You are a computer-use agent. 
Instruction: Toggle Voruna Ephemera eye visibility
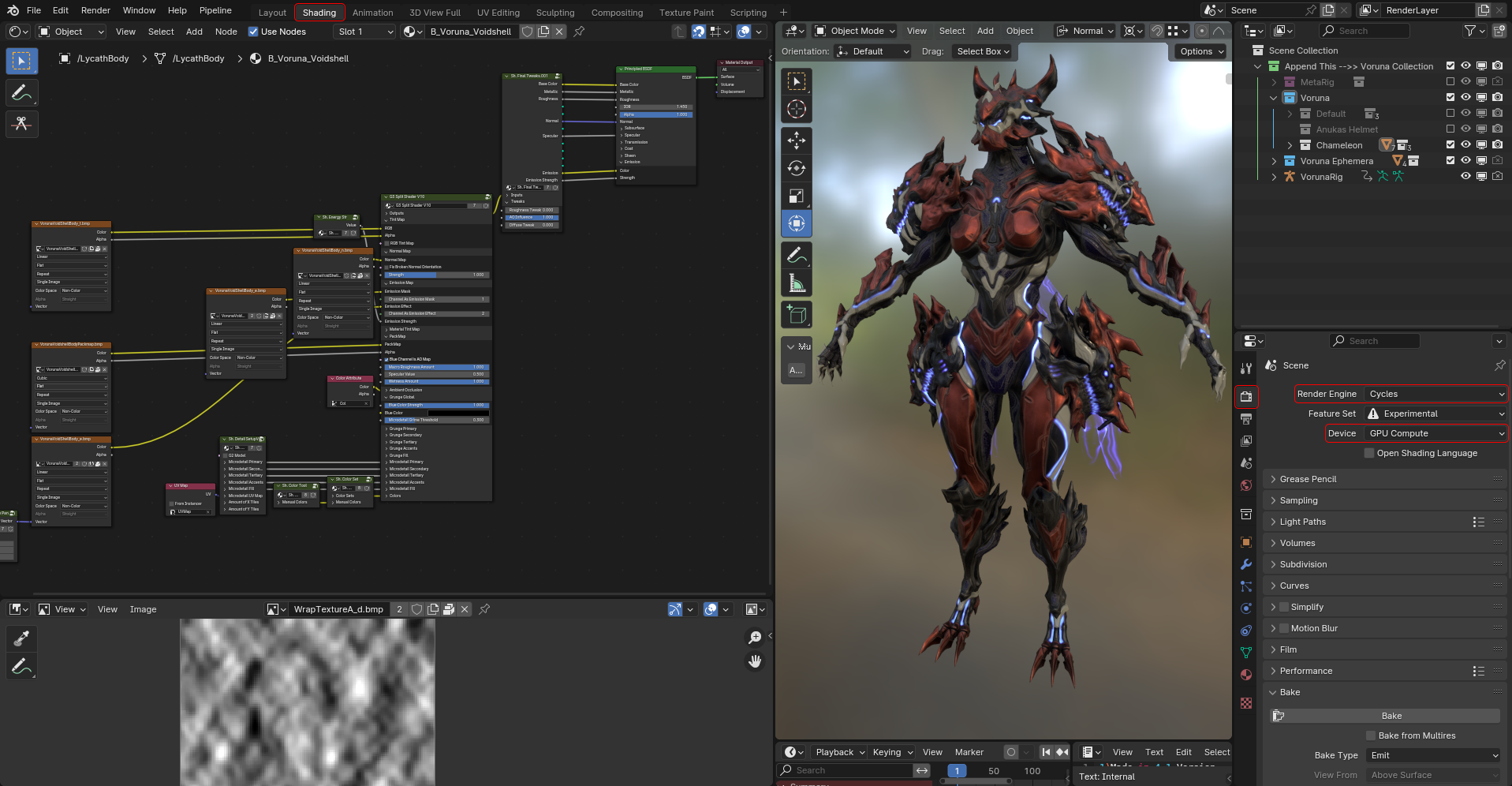pyautogui.click(x=1465, y=161)
